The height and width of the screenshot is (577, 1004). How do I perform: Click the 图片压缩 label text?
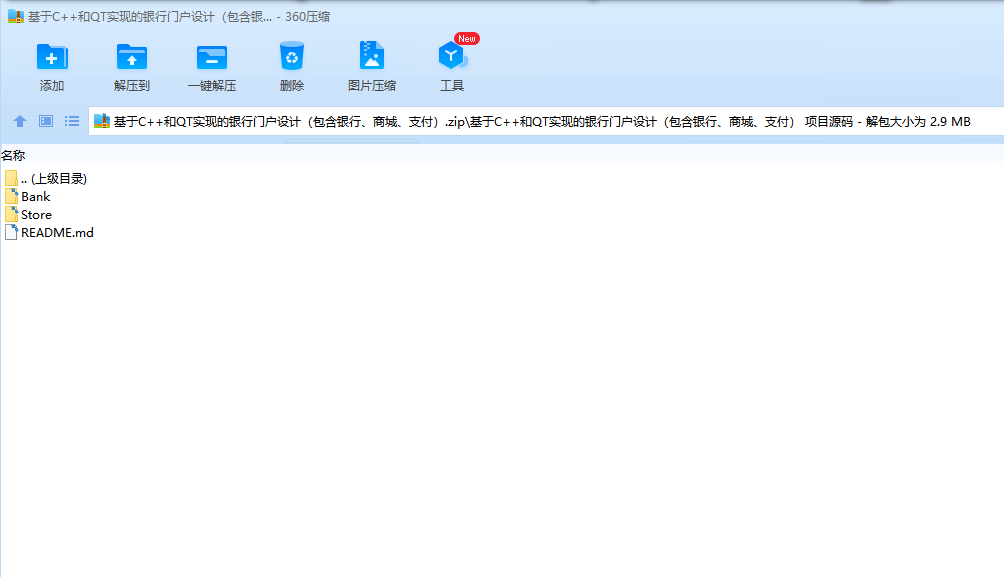[x=372, y=86]
